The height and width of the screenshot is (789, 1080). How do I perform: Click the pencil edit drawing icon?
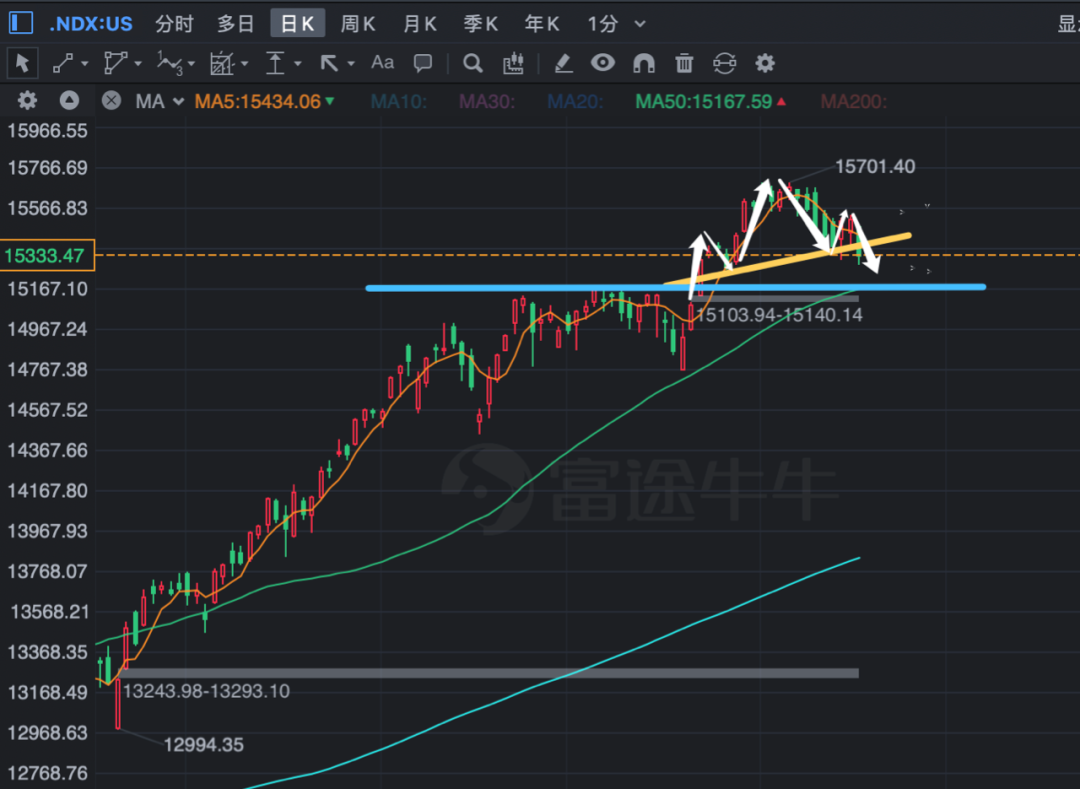tap(563, 63)
